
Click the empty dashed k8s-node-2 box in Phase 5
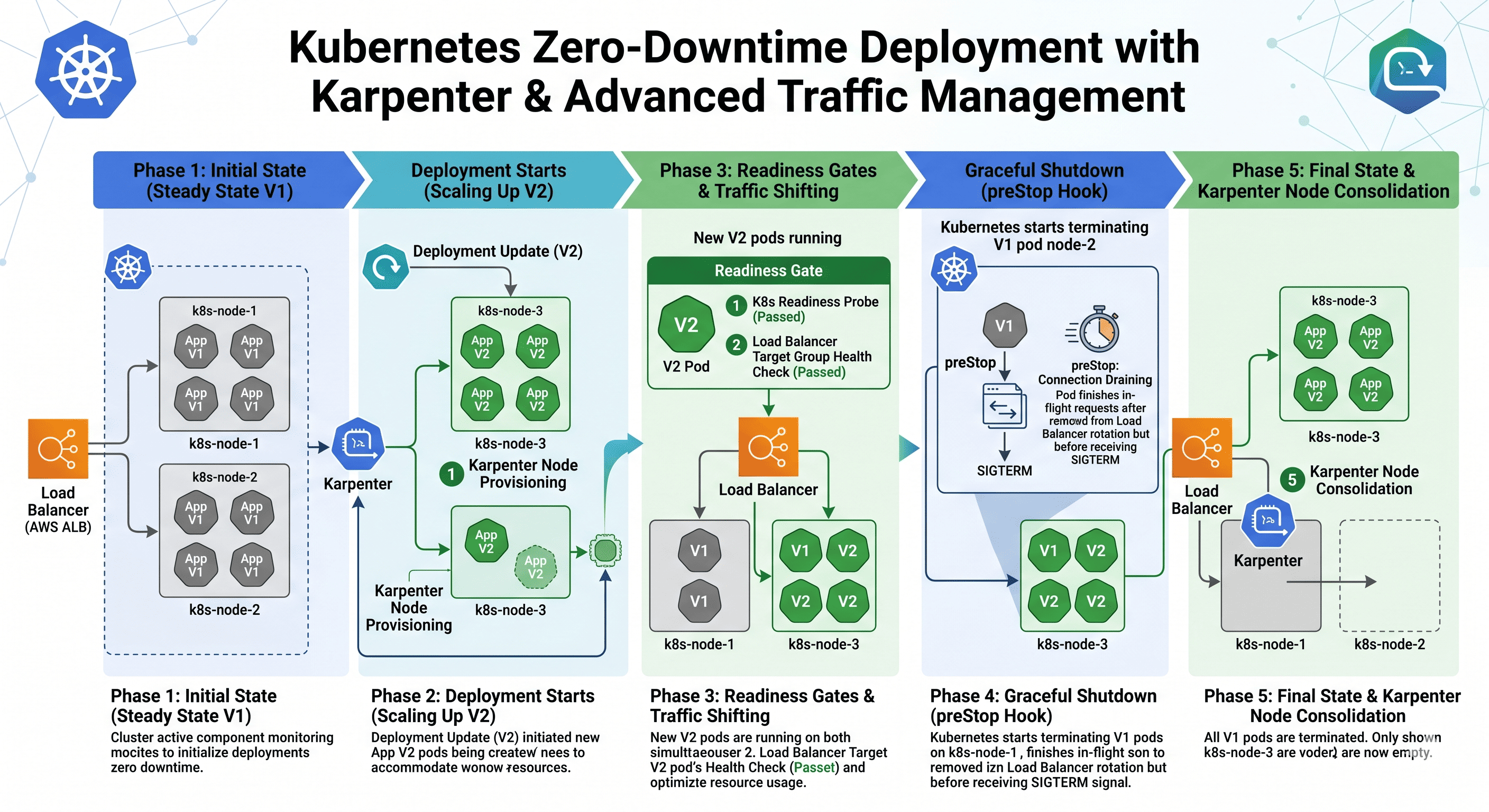(1390, 576)
